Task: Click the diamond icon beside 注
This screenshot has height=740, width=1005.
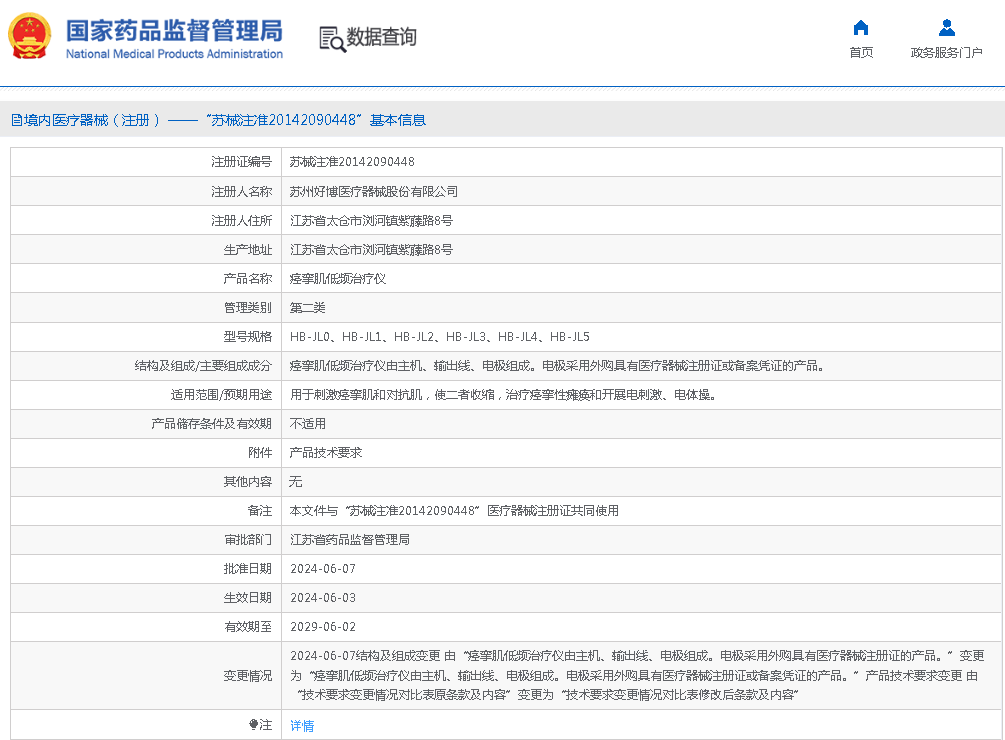Action: [254, 725]
